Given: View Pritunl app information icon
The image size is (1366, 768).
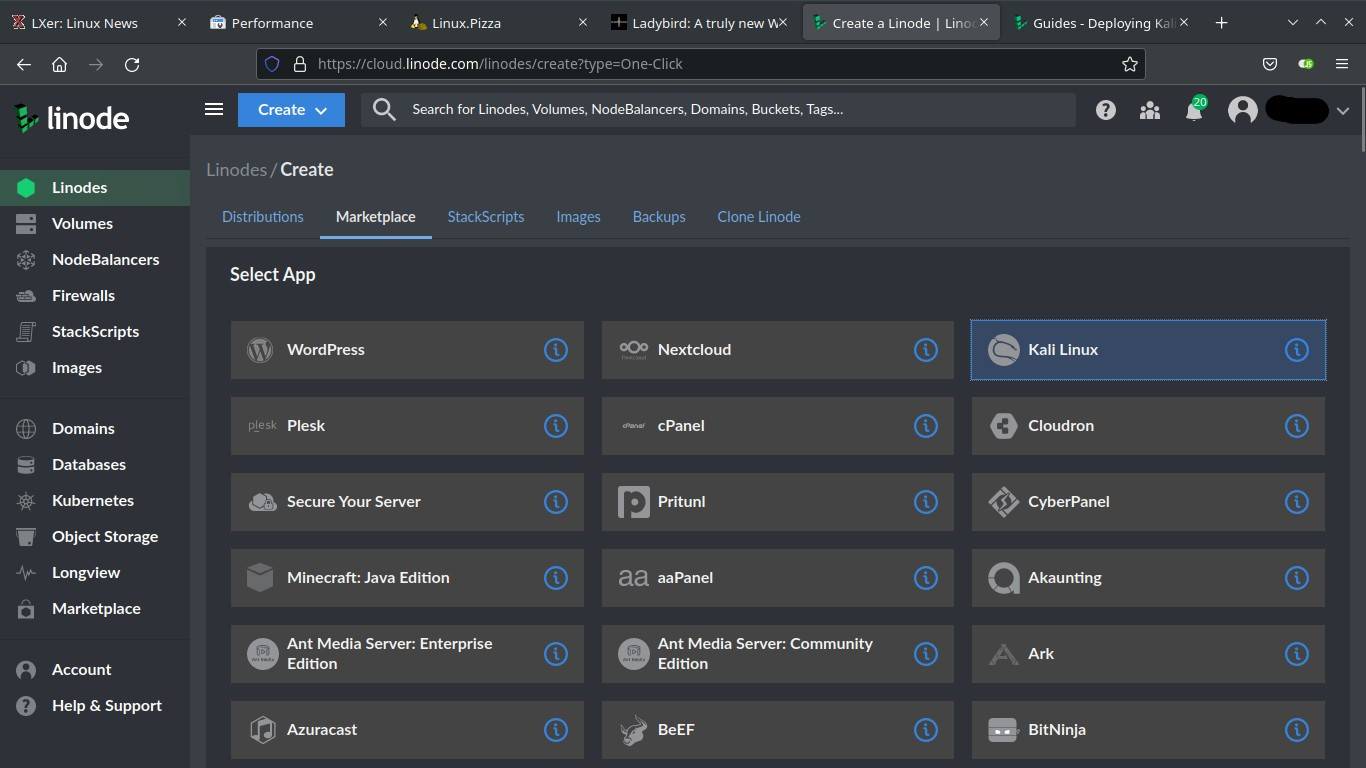Looking at the screenshot, I should point(926,502).
